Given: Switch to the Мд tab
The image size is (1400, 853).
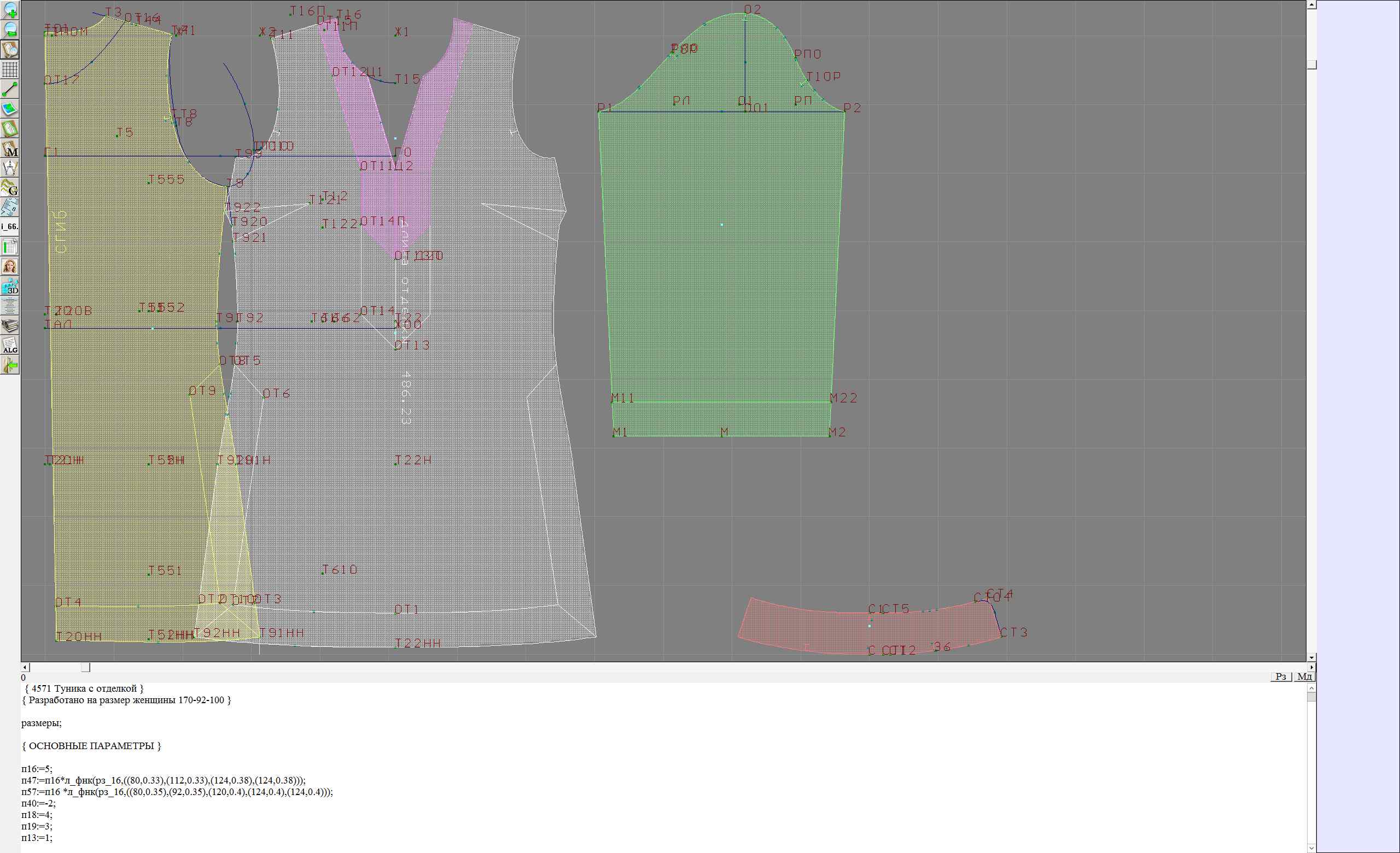Looking at the screenshot, I should 1304,676.
